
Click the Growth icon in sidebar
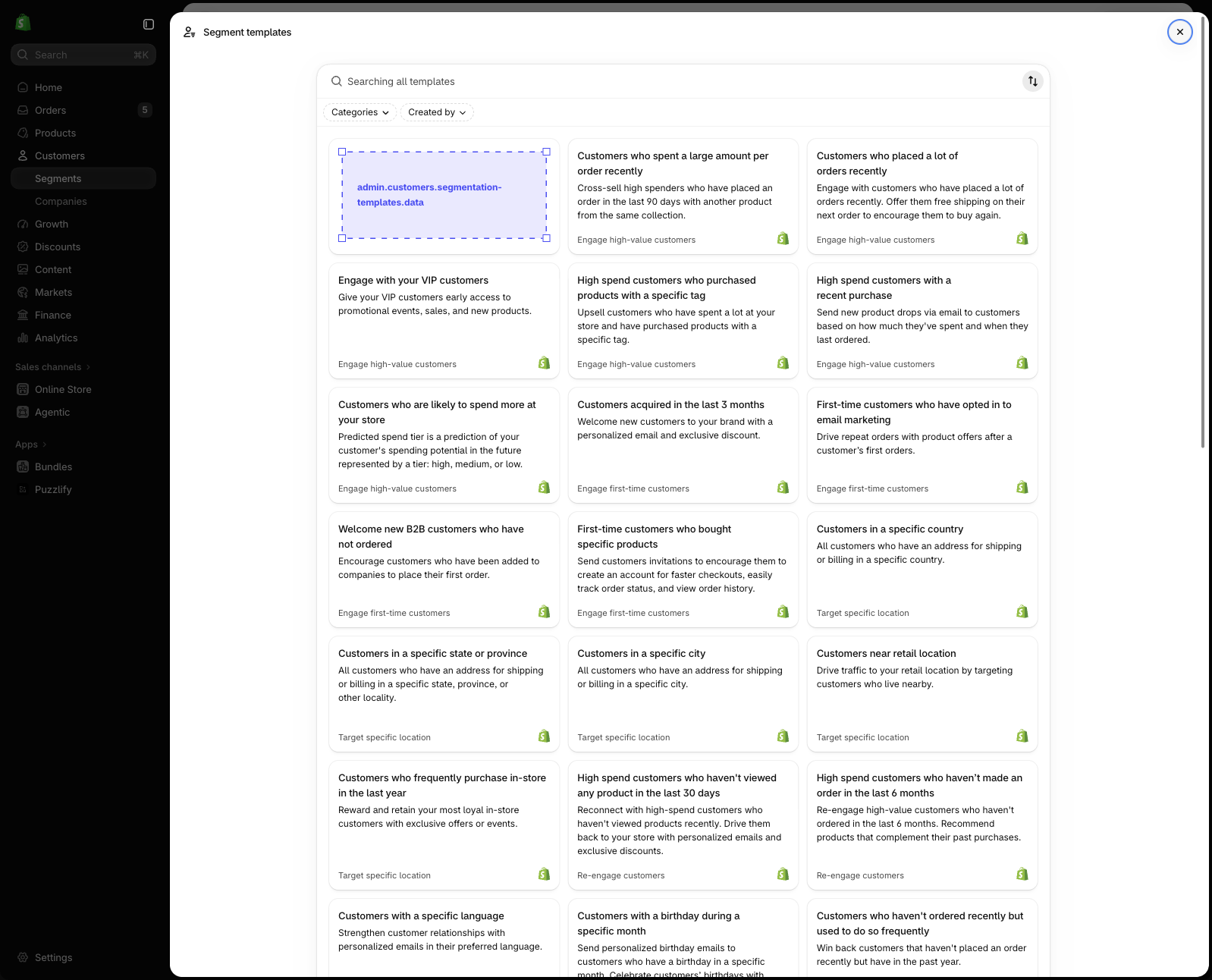point(23,224)
